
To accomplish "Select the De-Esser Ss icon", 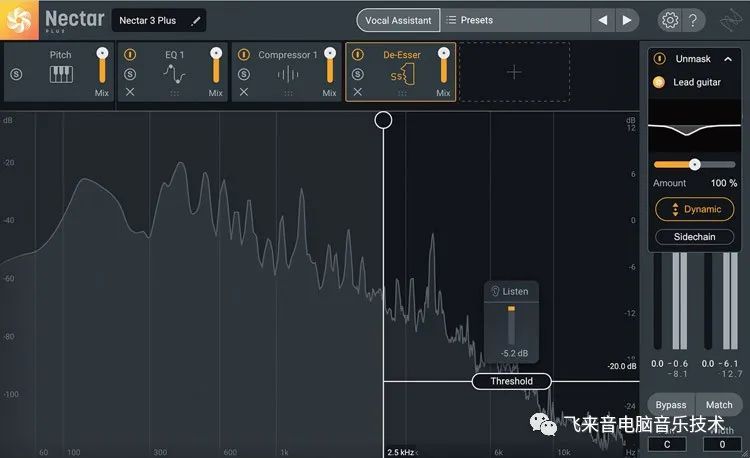I will pos(402,75).
